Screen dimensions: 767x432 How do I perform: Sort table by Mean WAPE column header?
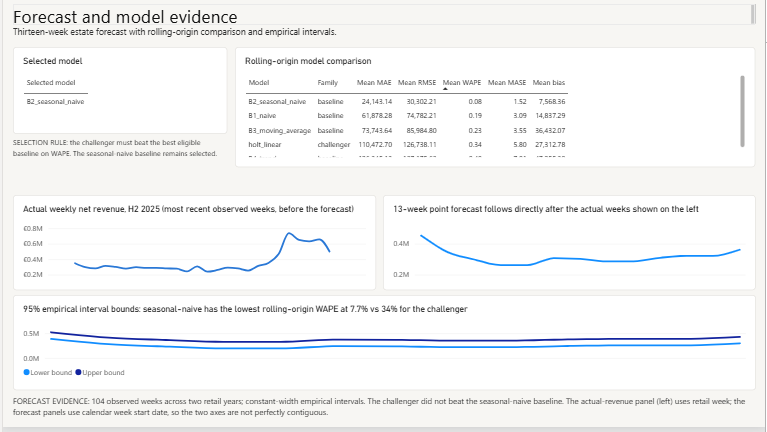pos(462,83)
